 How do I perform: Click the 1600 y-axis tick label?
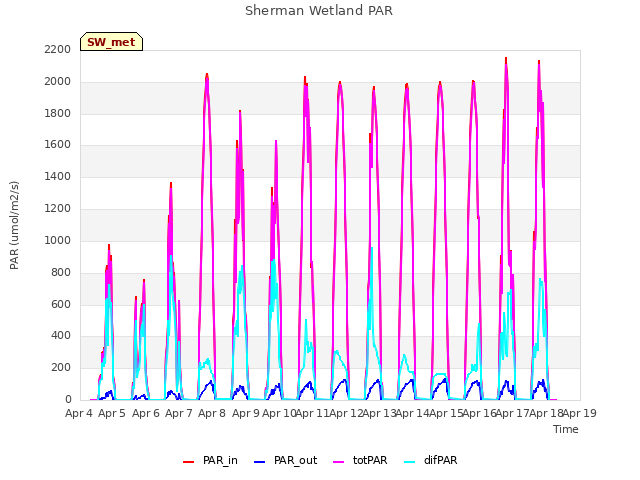(x=58, y=144)
